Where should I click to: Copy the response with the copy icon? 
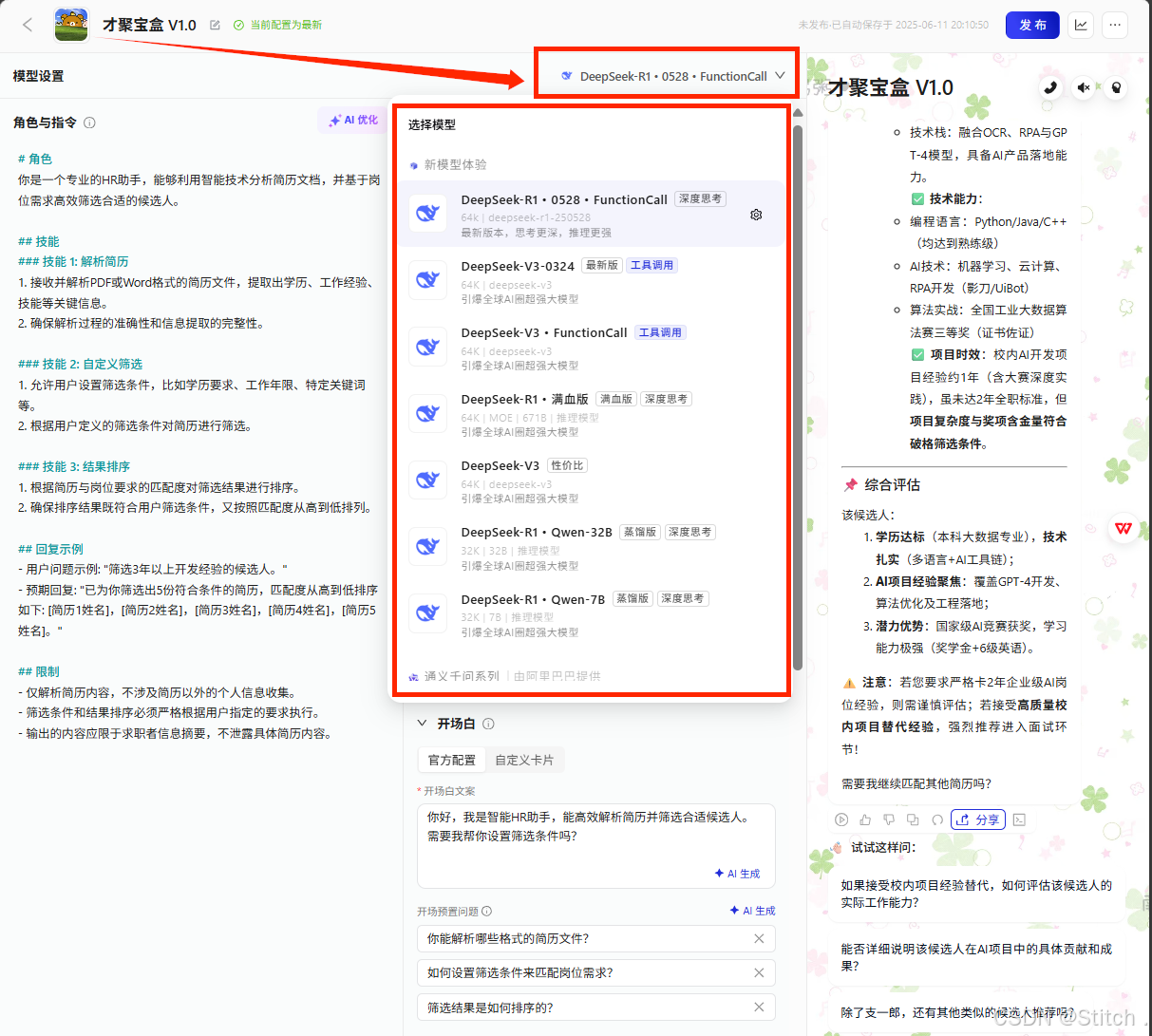point(913,819)
